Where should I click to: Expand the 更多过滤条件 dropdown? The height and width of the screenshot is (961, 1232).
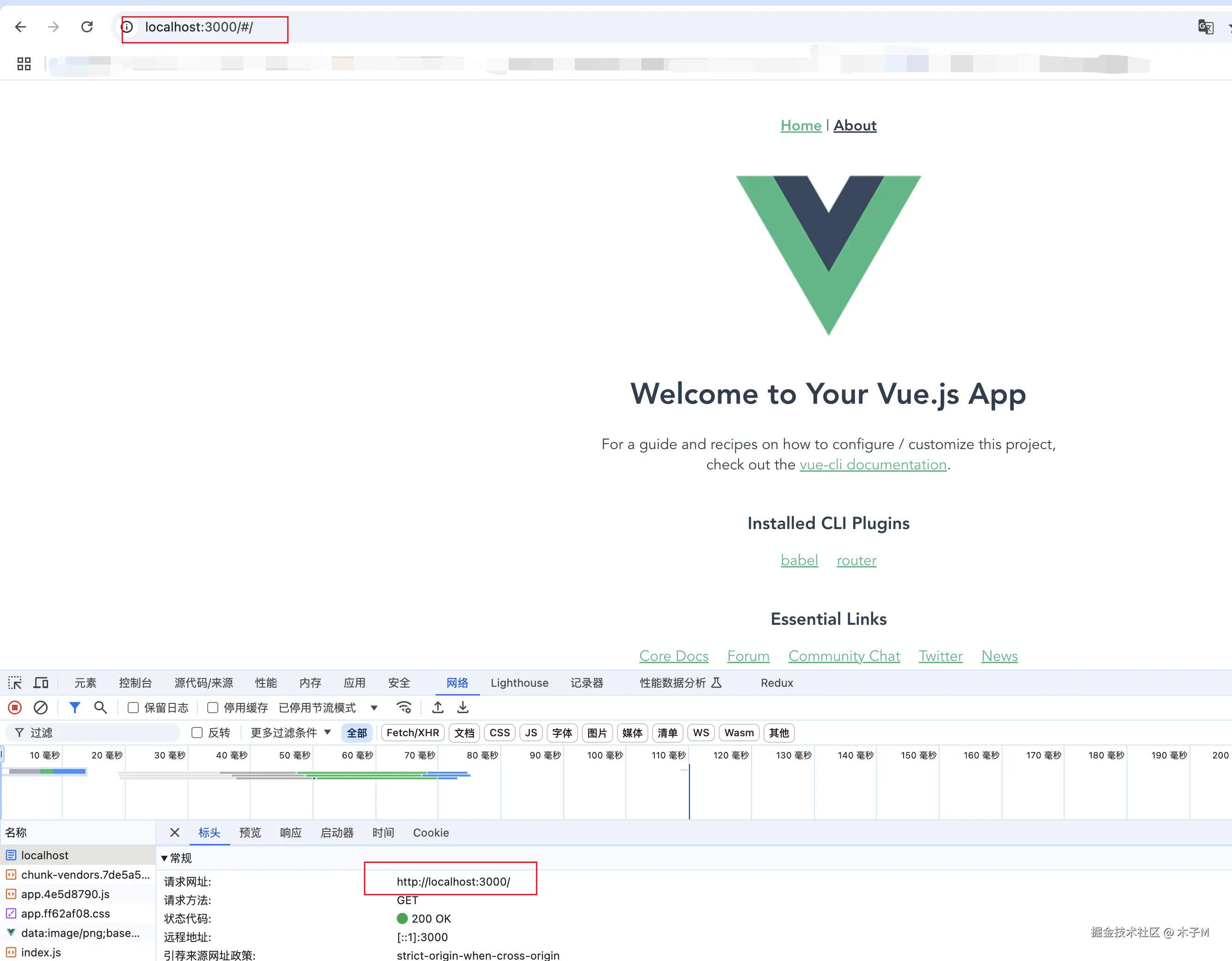coord(290,733)
